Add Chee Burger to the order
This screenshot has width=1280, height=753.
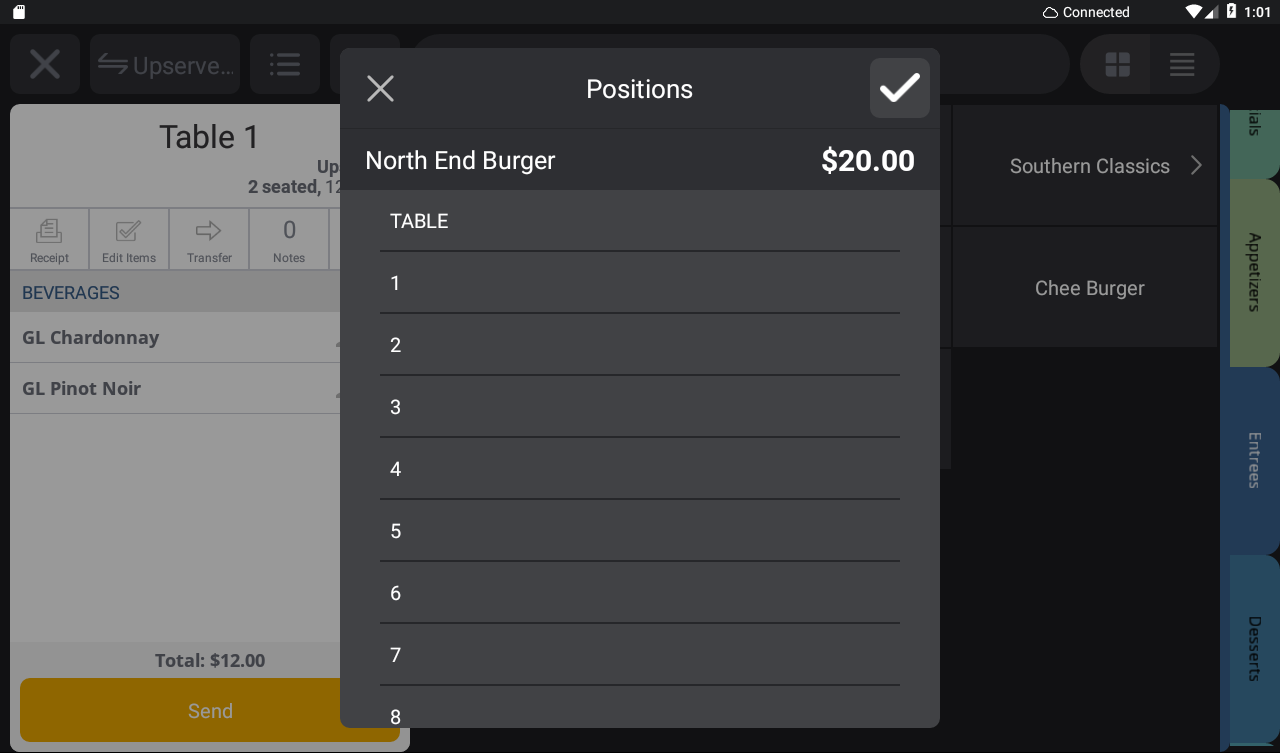pos(1089,288)
